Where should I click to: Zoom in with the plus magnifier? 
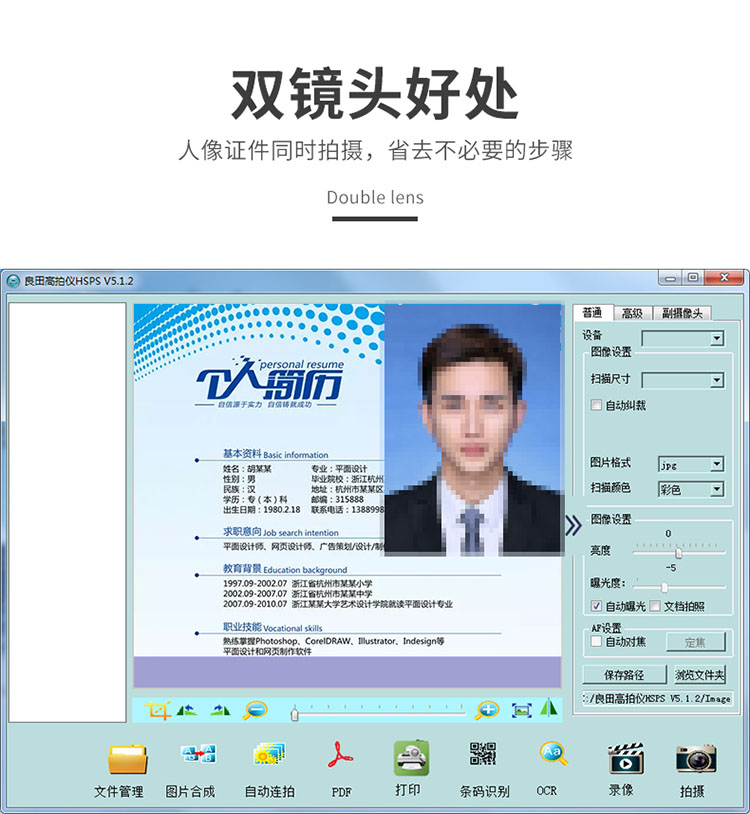point(487,710)
